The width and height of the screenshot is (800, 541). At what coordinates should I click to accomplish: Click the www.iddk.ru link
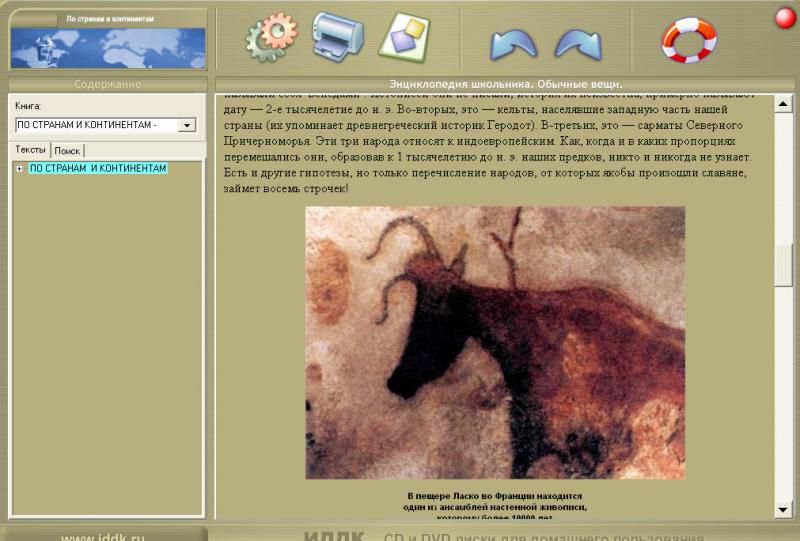click(102, 537)
